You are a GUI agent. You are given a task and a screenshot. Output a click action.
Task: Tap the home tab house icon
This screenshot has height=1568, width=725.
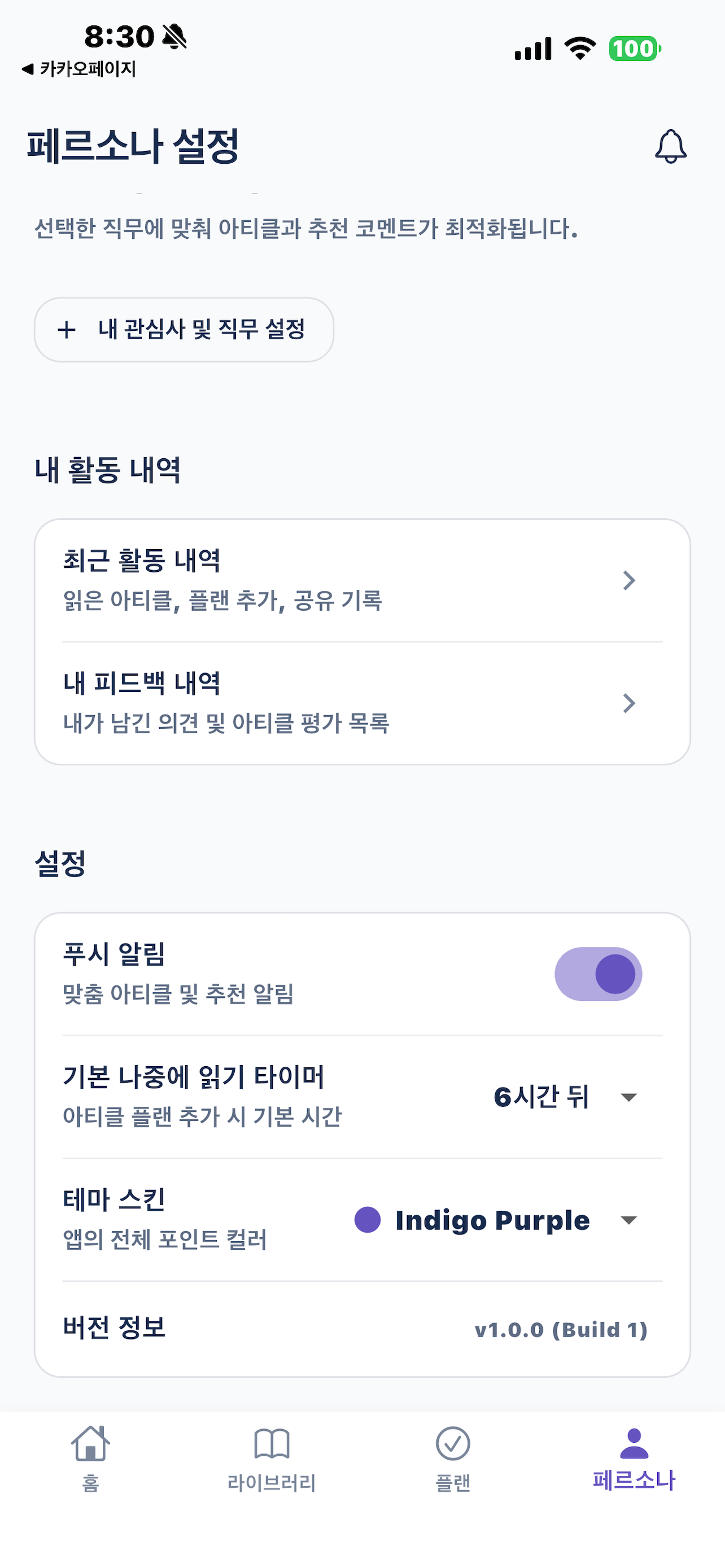point(90,1443)
